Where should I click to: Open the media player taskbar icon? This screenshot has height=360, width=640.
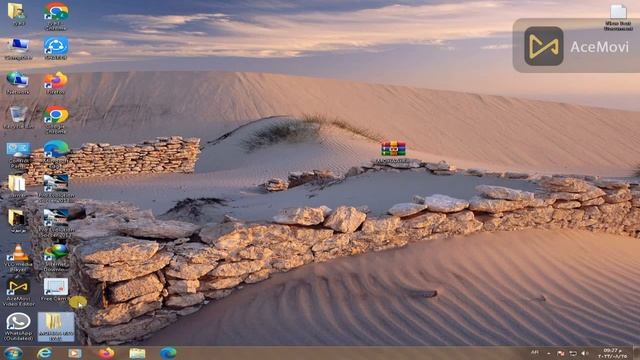[75, 353]
